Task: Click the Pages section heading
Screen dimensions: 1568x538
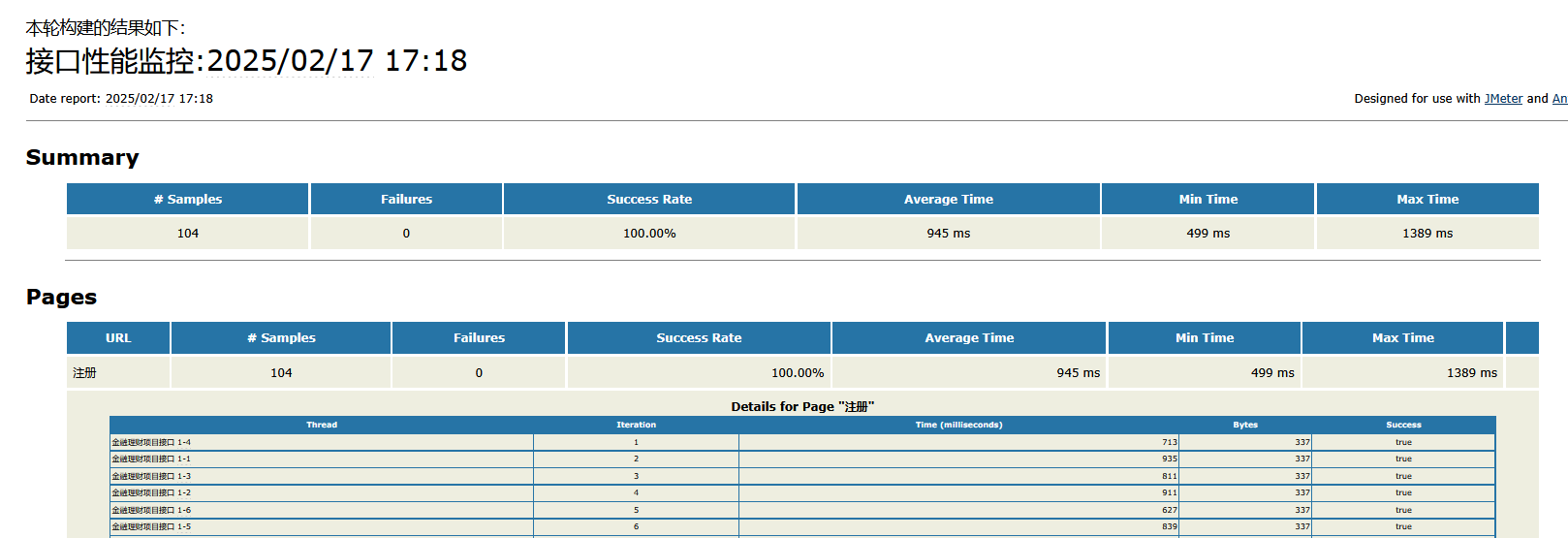Action: click(x=61, y=298)
